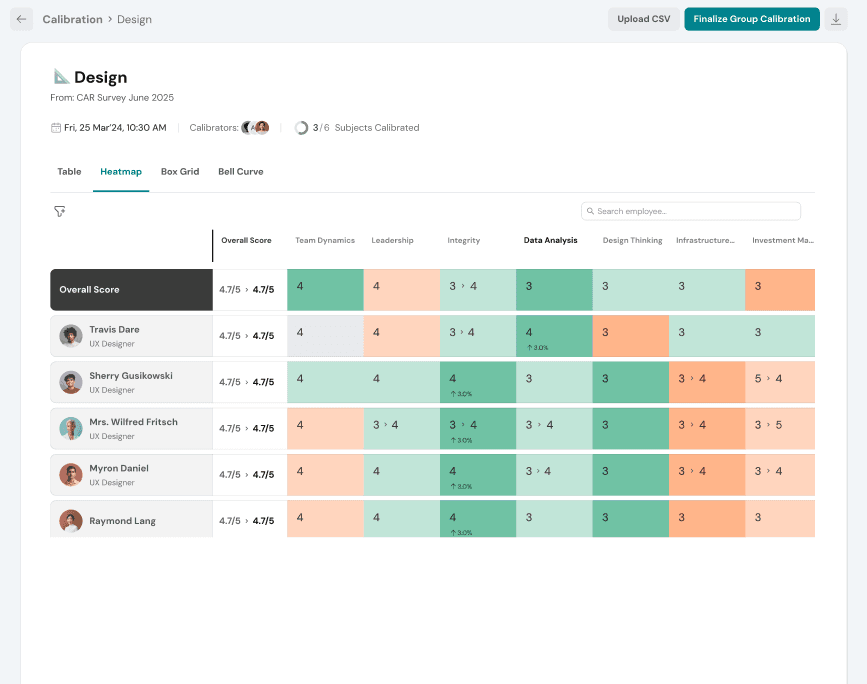Click the Calibration breadcrumb link
The image size is (867, 684).
coord(72,19)
